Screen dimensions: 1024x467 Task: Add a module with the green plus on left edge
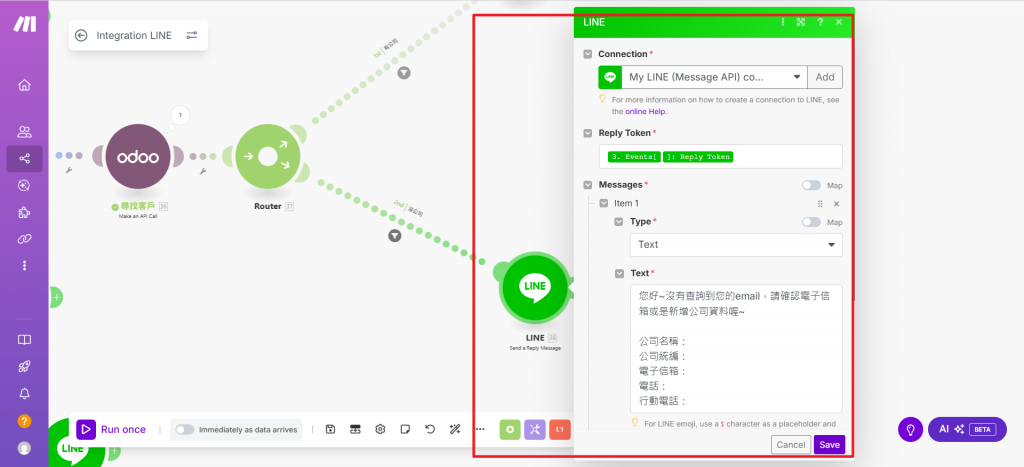pos(56,297)
